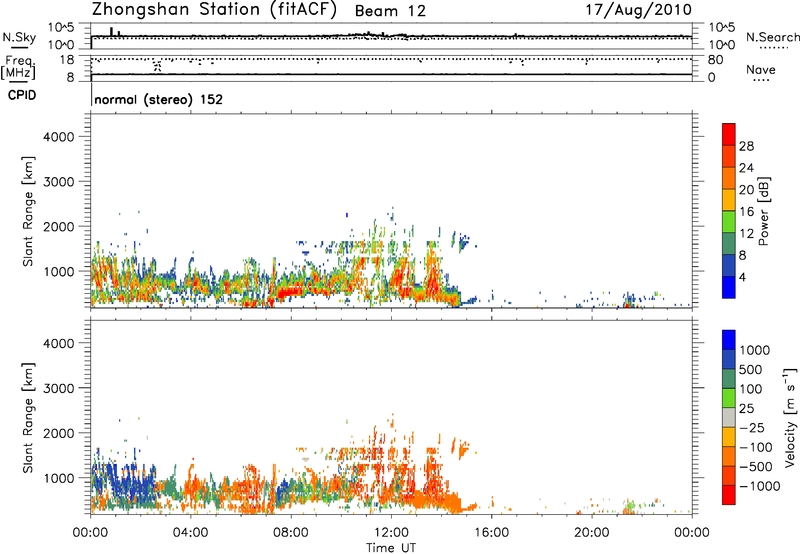This screenshot has width=800, height=554.
Task: Pick the bright blue top segment of the Velocity colorbar
Action: click(x=729, y=340)
